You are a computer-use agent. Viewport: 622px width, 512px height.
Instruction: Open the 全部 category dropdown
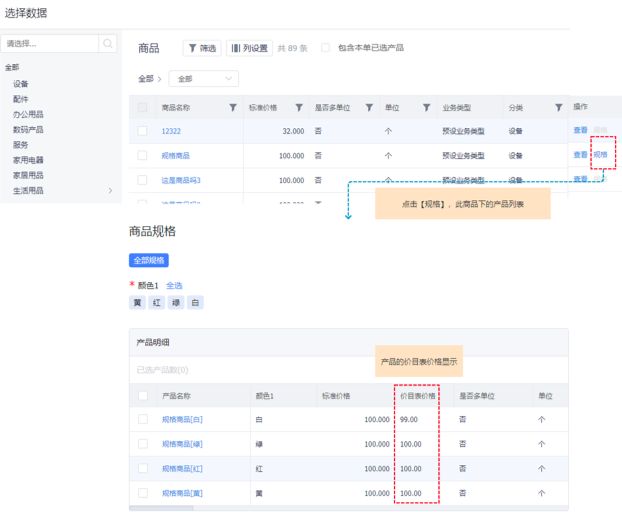(203, 78)
